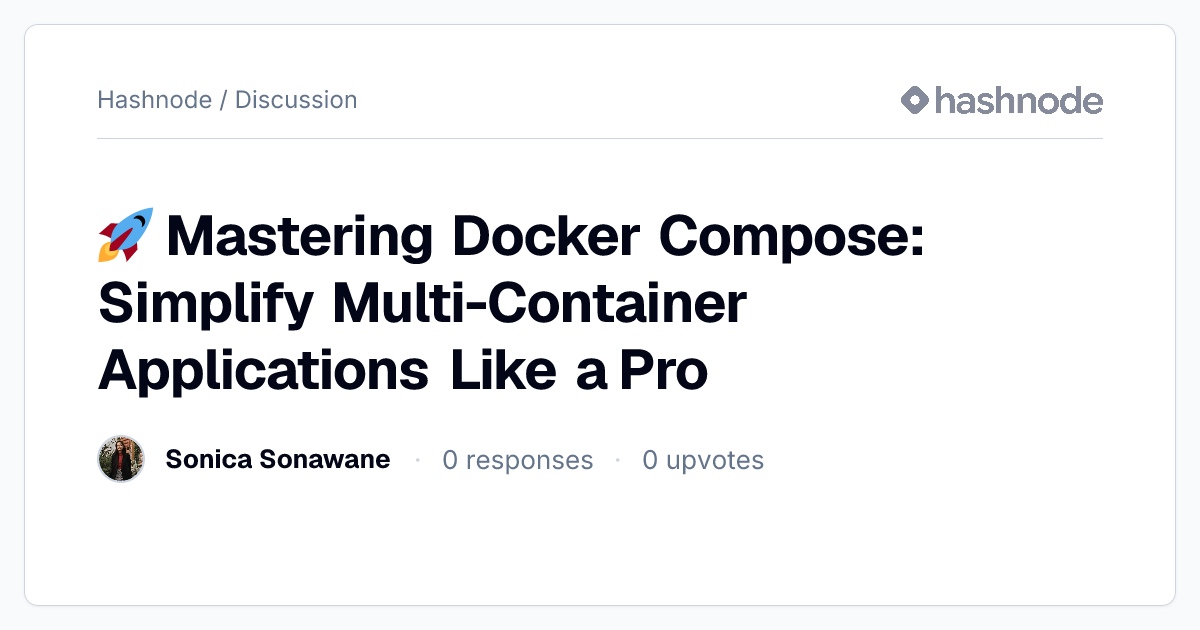Click the 0 upvotes count

(x=703, y=460)
